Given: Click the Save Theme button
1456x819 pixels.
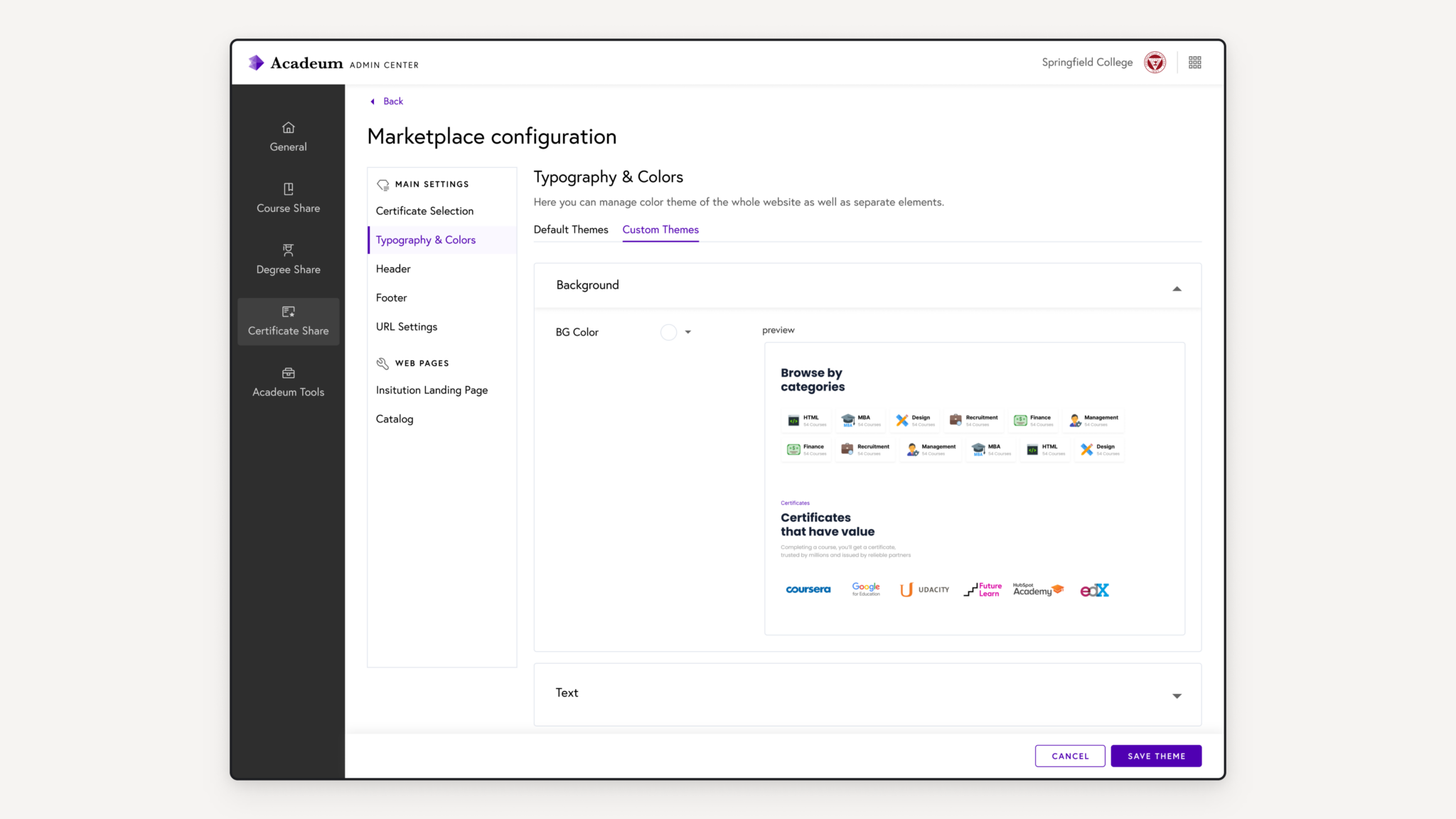Looking at the screenshot, I should pyautogui.click(x=1155, y=756).
